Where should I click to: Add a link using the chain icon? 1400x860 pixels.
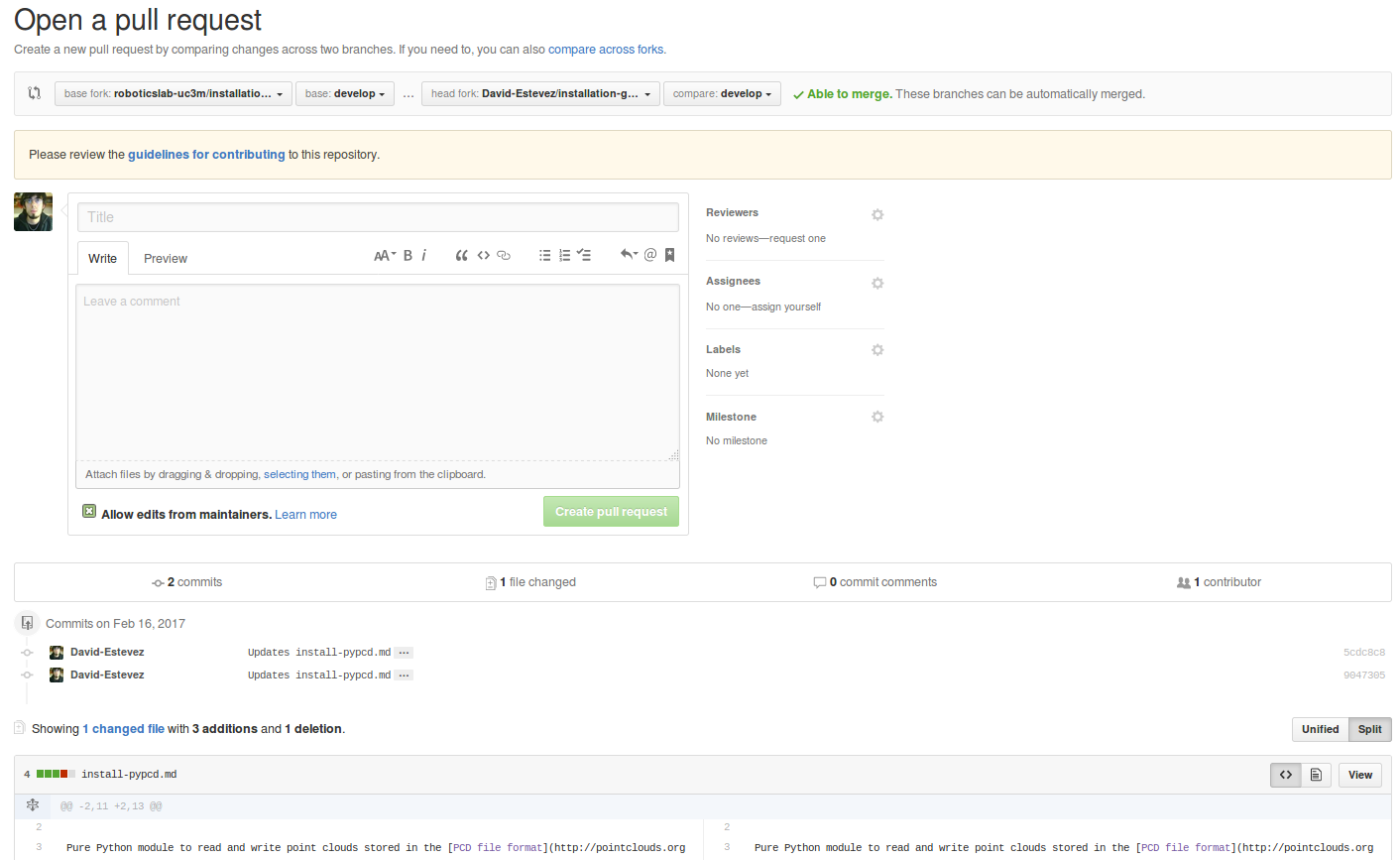(x=504, y=256)
